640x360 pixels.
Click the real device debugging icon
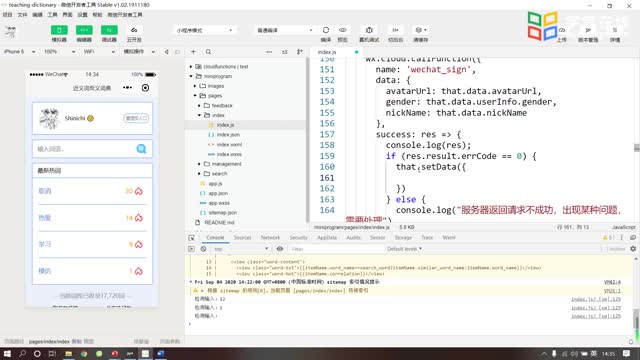click(x=369, y=30)
